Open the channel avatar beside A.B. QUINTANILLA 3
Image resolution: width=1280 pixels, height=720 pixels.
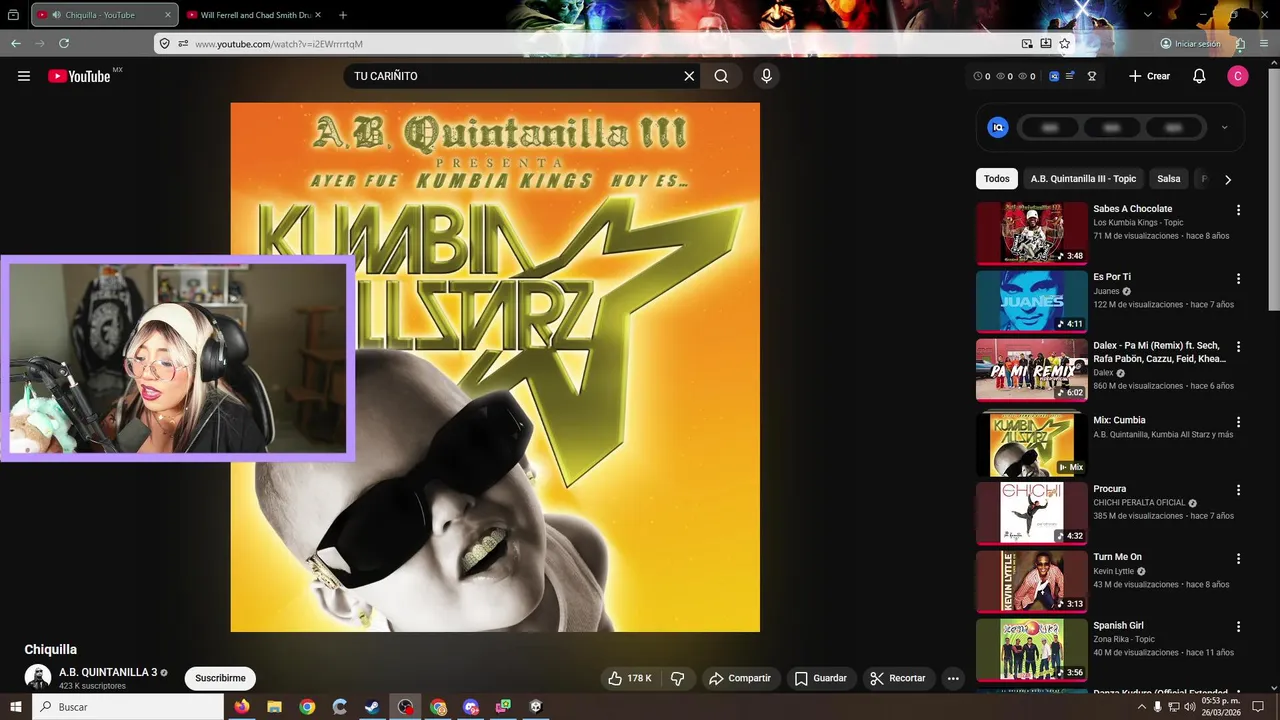(x=38, y=677)
